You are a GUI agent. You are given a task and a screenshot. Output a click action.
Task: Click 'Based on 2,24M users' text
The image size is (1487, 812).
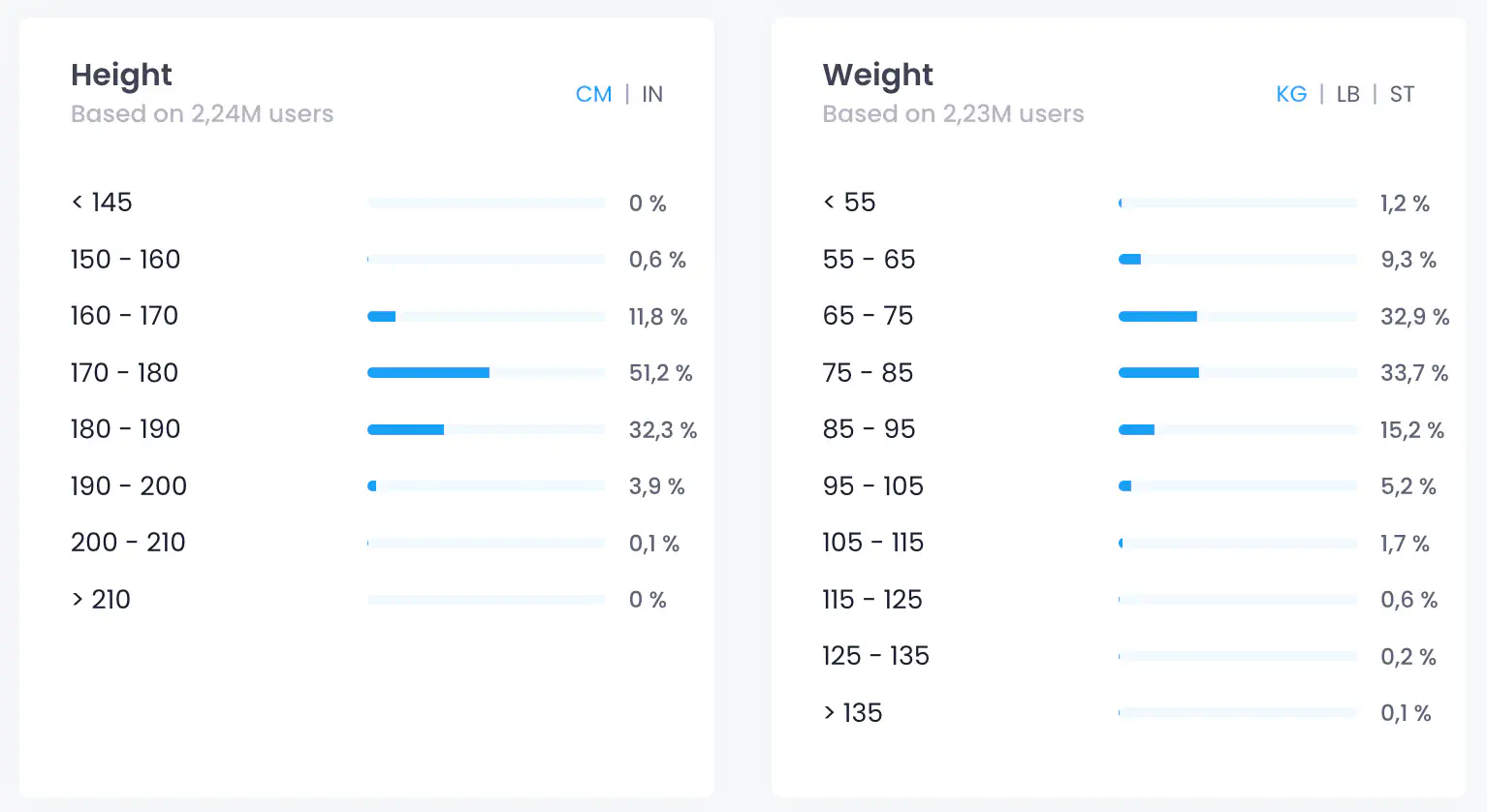tap(202, 114)
